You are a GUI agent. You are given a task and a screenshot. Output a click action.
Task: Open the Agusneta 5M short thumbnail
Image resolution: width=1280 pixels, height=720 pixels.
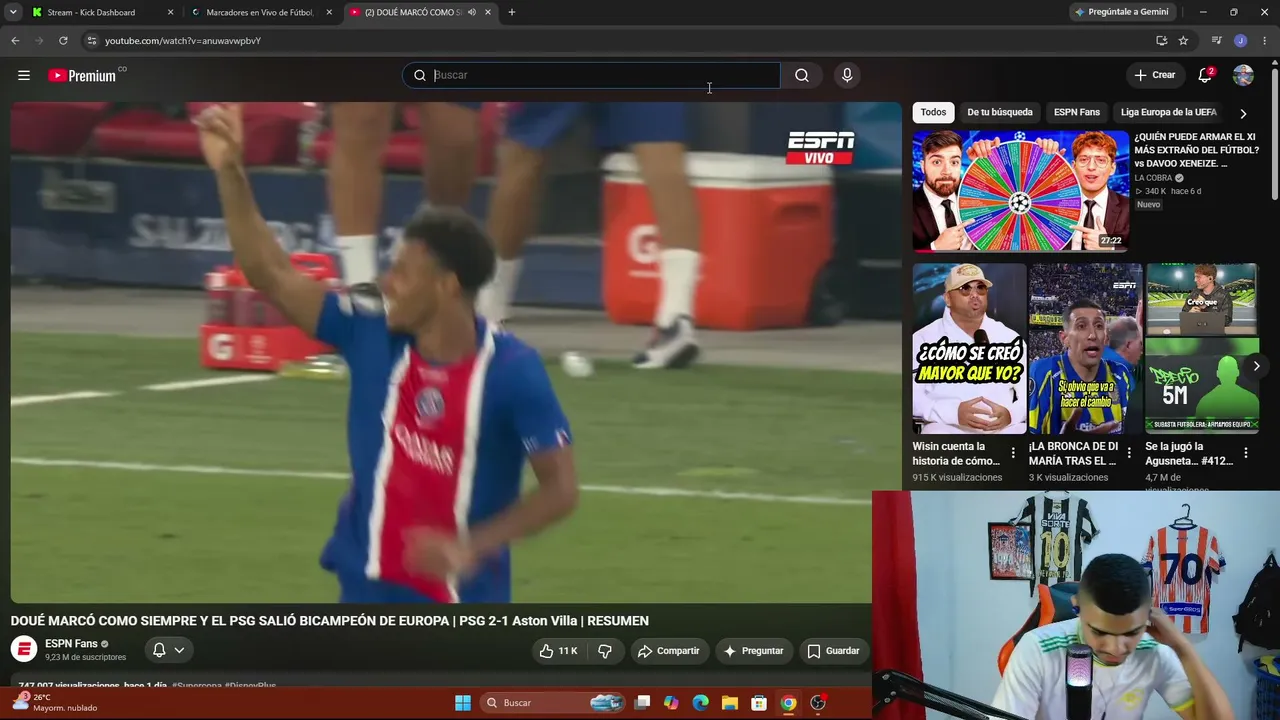(x=1202, y=348)
